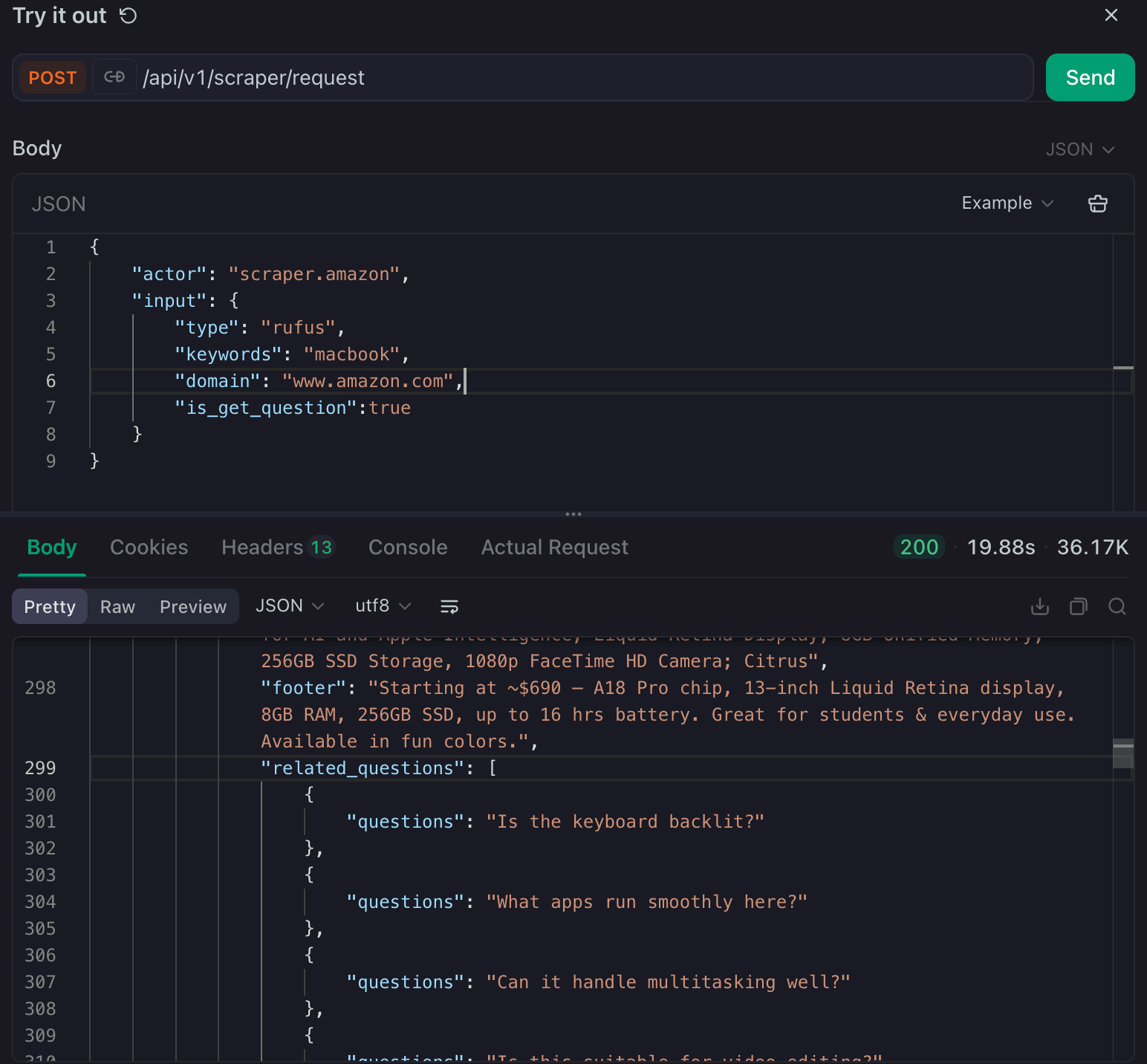The height and width of the screenshot is (1064, 1147).
Task: Open the utf8 encoding dropdown
Action: [383, 606]
